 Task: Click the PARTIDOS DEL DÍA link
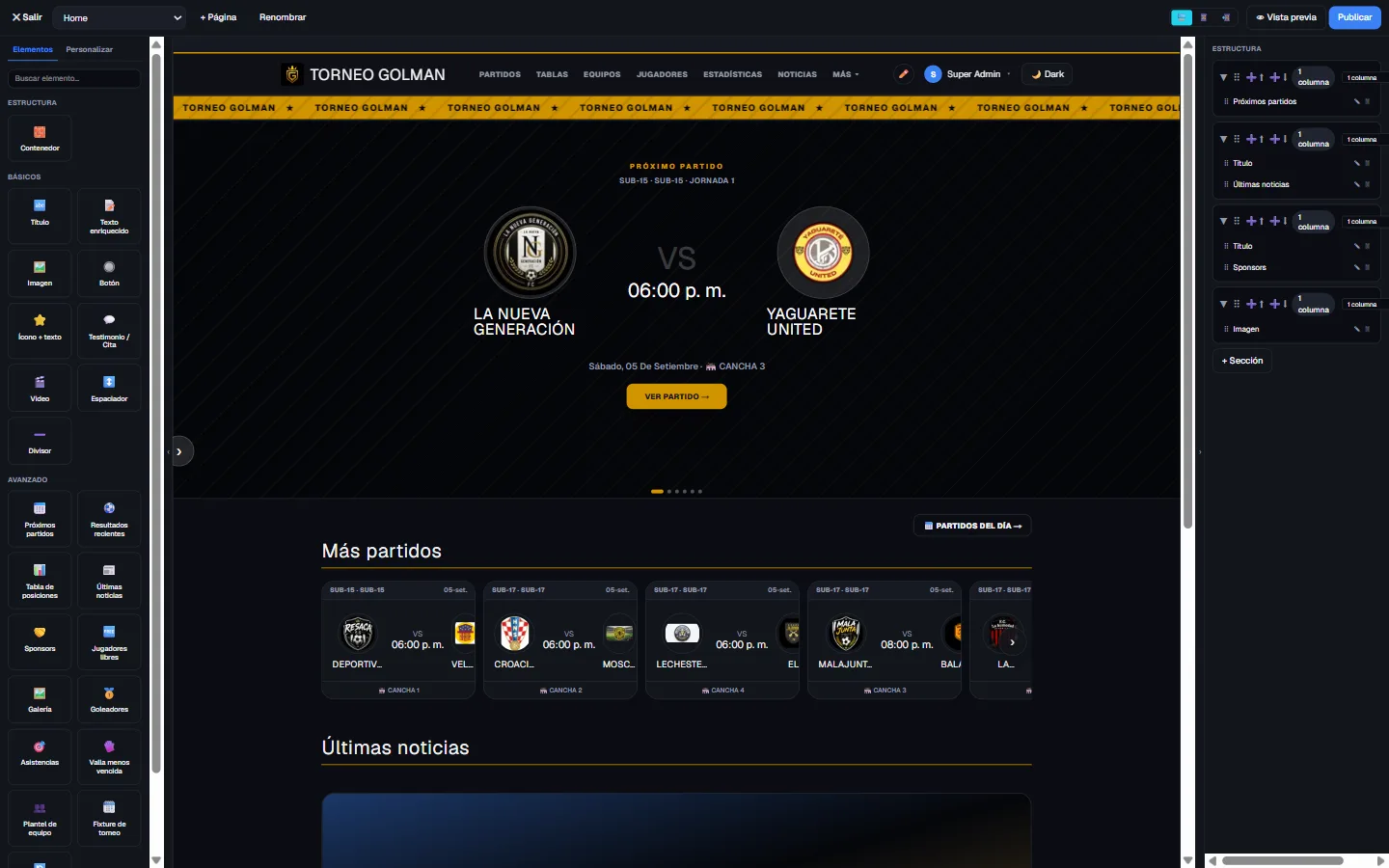tap(972, 526)
